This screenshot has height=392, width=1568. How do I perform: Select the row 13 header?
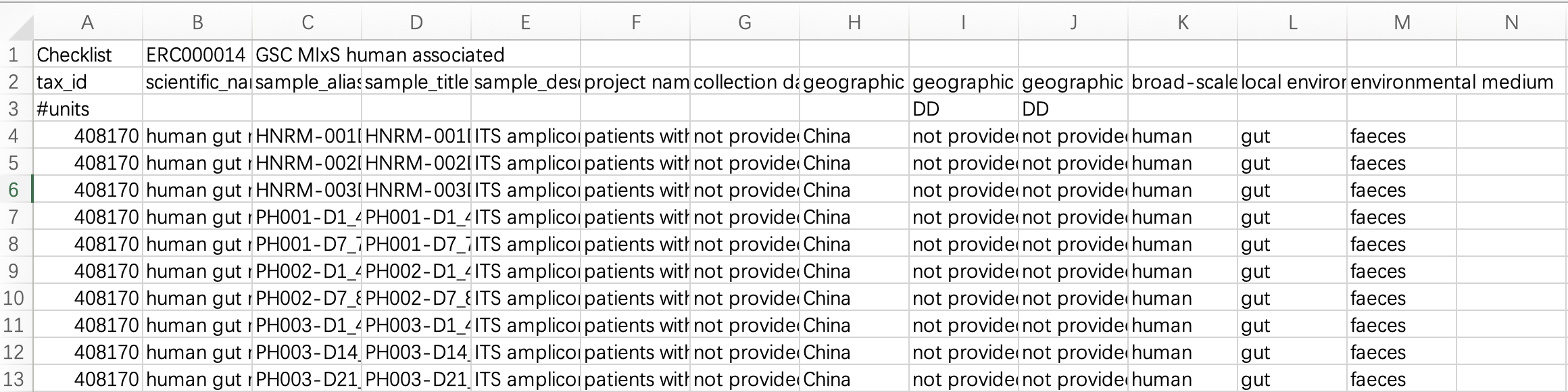[x=15, y=379]
